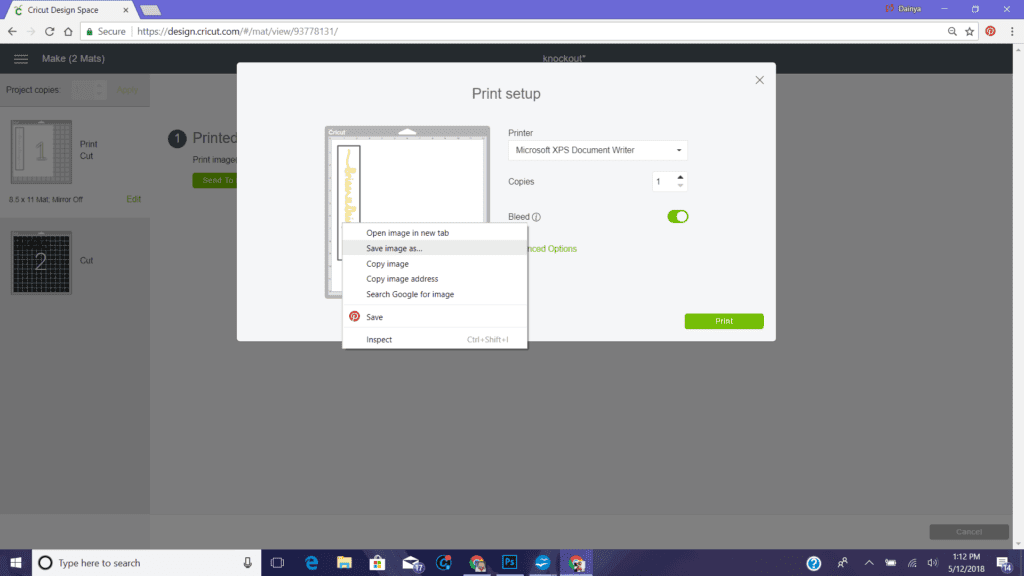
Task: Open Microsoft Store from taskbar
Action: 377,563
